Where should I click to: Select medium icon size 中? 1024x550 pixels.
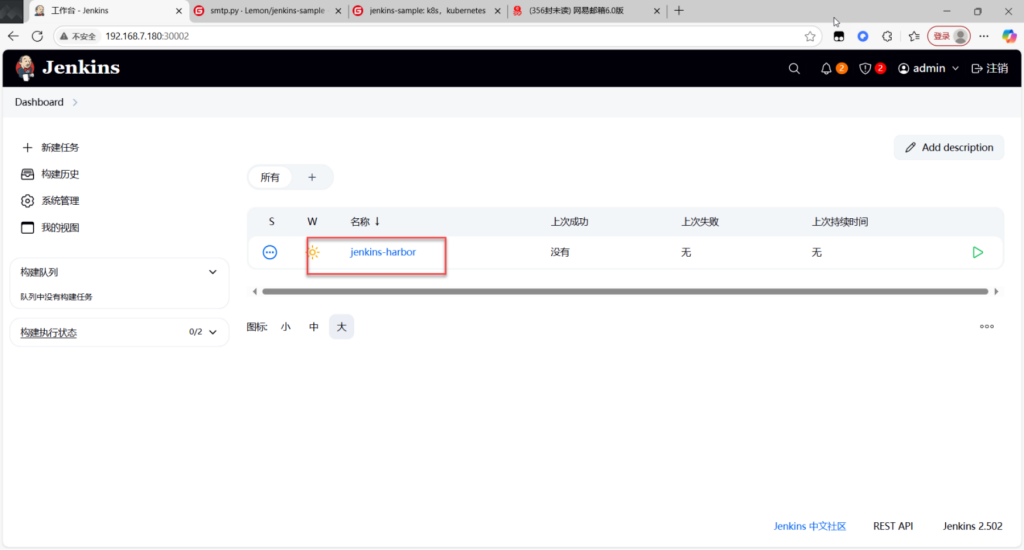[314, 327]
